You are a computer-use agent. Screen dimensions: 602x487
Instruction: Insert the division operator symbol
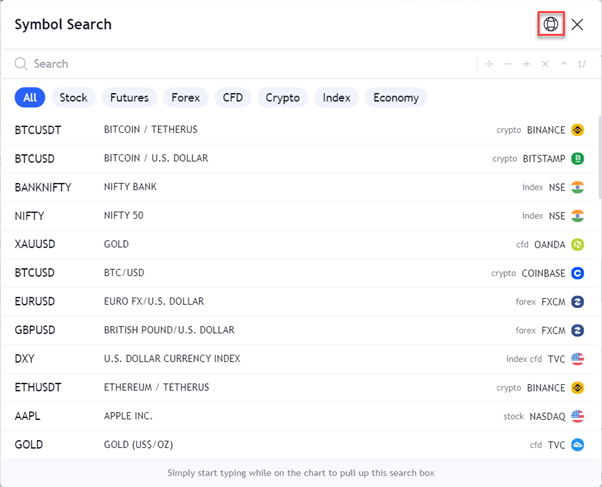coord(489,64)
